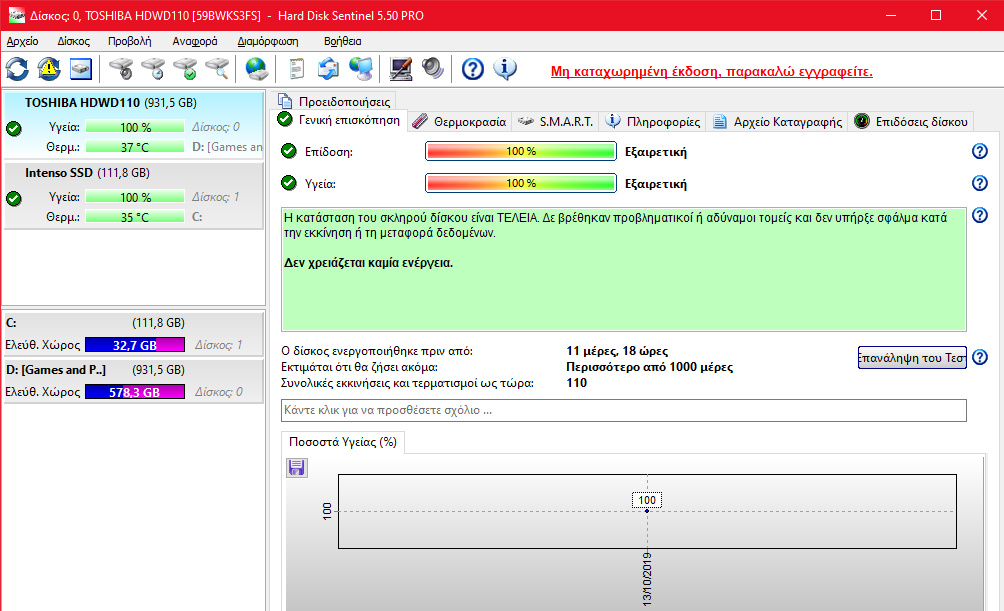The height and width of the screenshot is (611, 1004).
Task: Click the help icon beside the green status text
Action: pyautogui.click(x=980, y=215)
